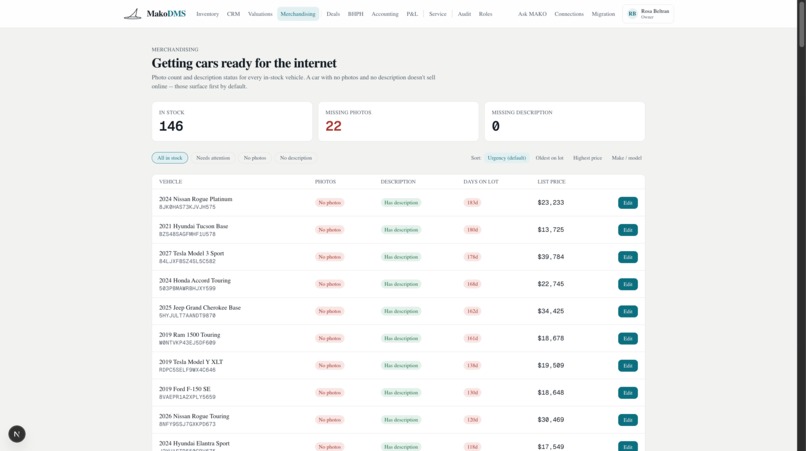Click the $39,784 list price
The height and width of the screenshot is (451, 806).
tap(551, 257)
